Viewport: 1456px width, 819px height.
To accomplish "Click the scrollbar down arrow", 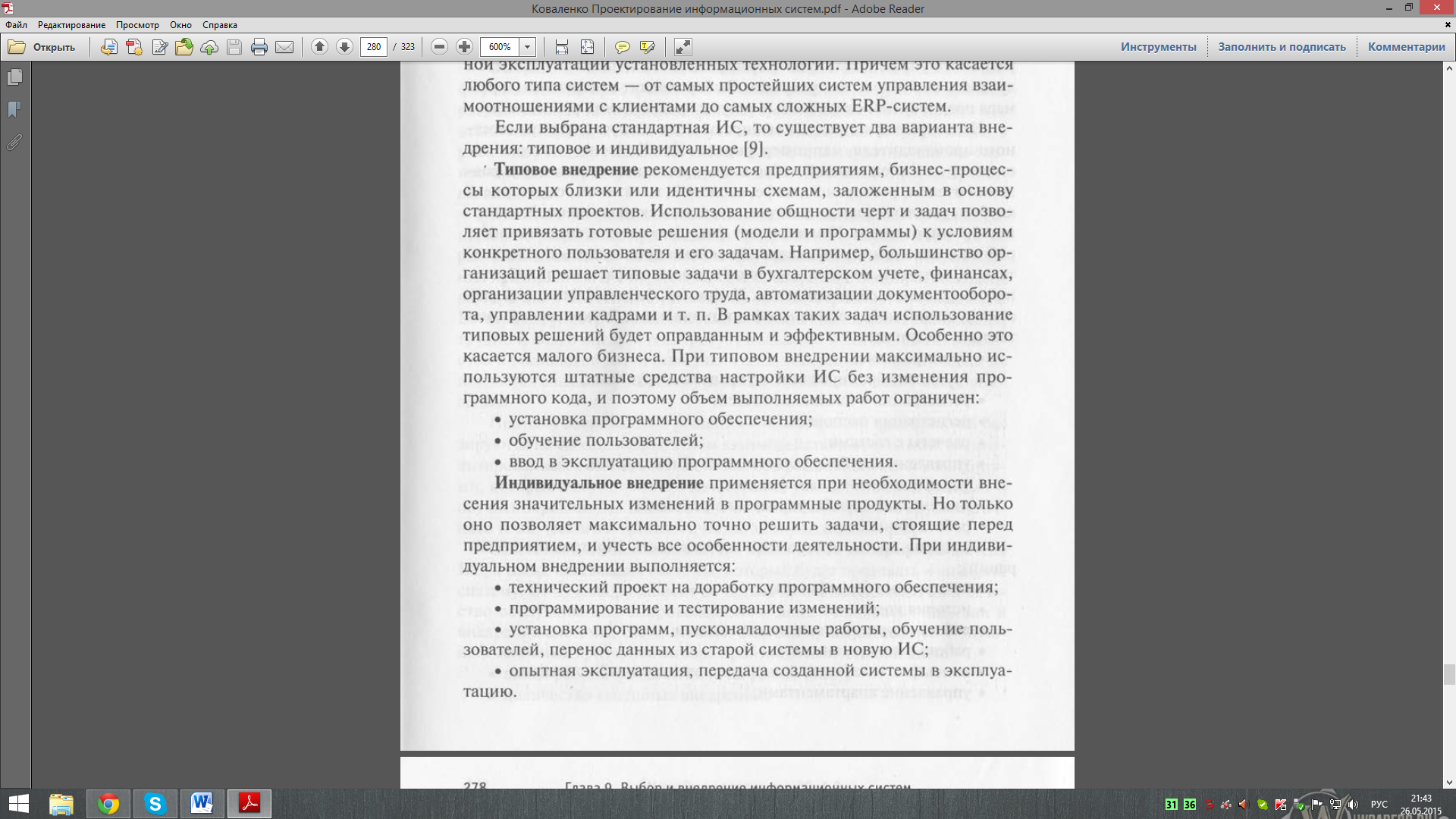I will point(1449,783).
